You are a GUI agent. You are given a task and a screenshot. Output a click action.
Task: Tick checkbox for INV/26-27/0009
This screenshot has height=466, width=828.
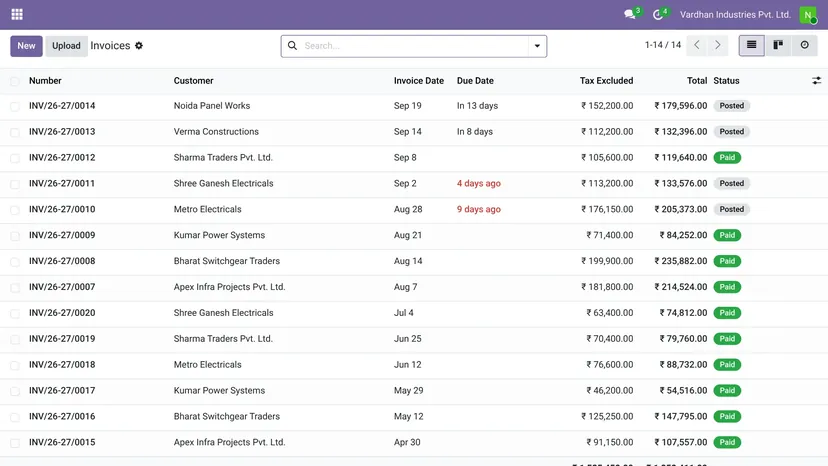pyautogui.click(x=15, y=236)
